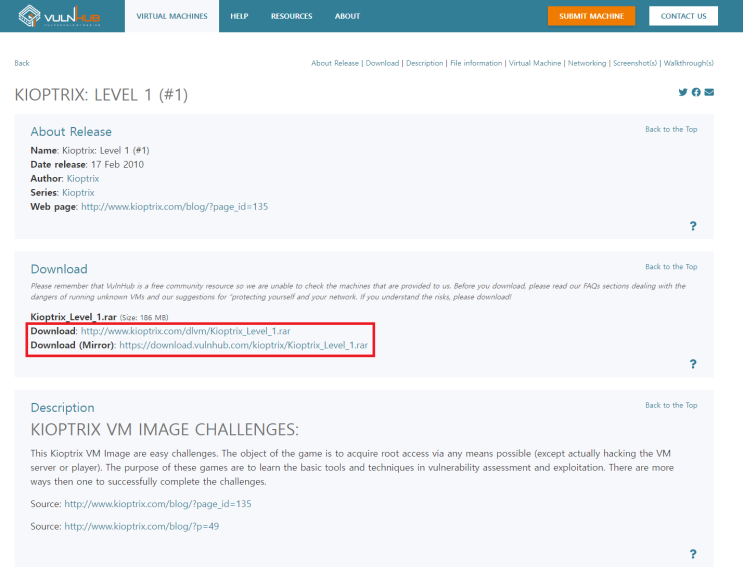Open help question mark in Description section

point(693,554)
